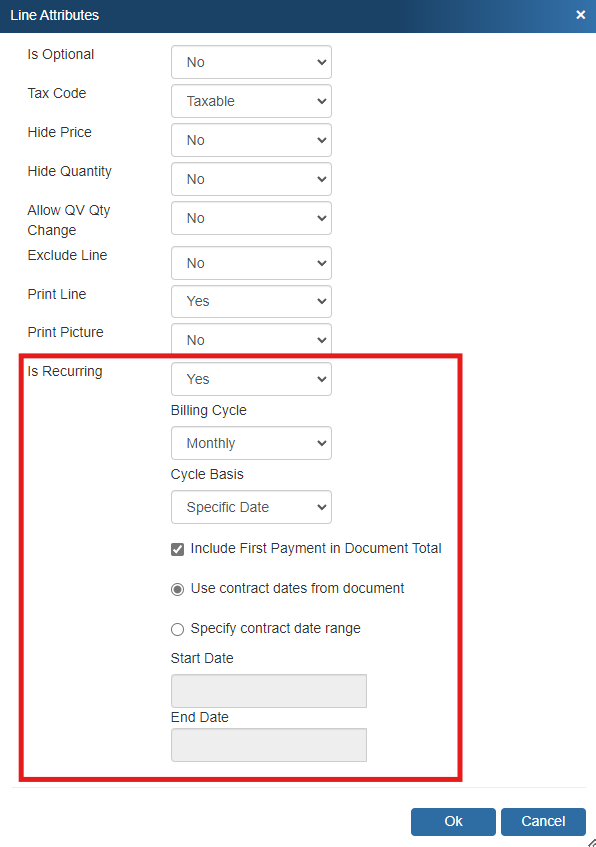Expand the Exclude Line dropdown
Screen dimensions: 596x847
tap(251, 263)
